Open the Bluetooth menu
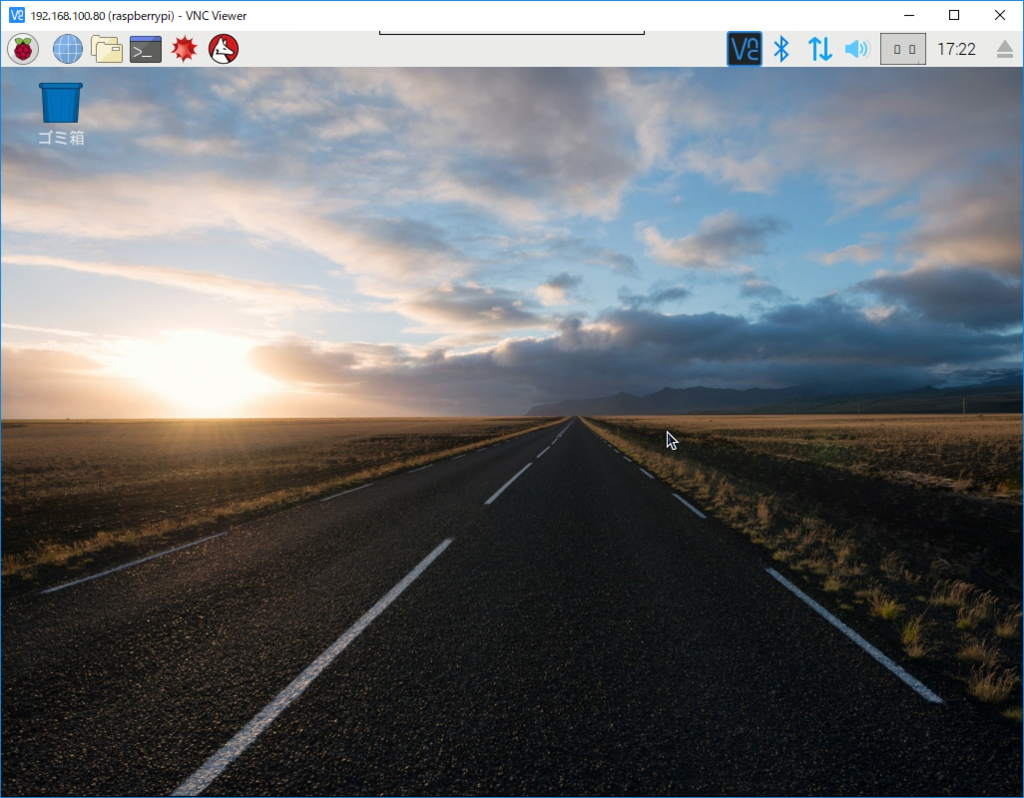This screenshot has height=798, width=1024. (781, 49)
